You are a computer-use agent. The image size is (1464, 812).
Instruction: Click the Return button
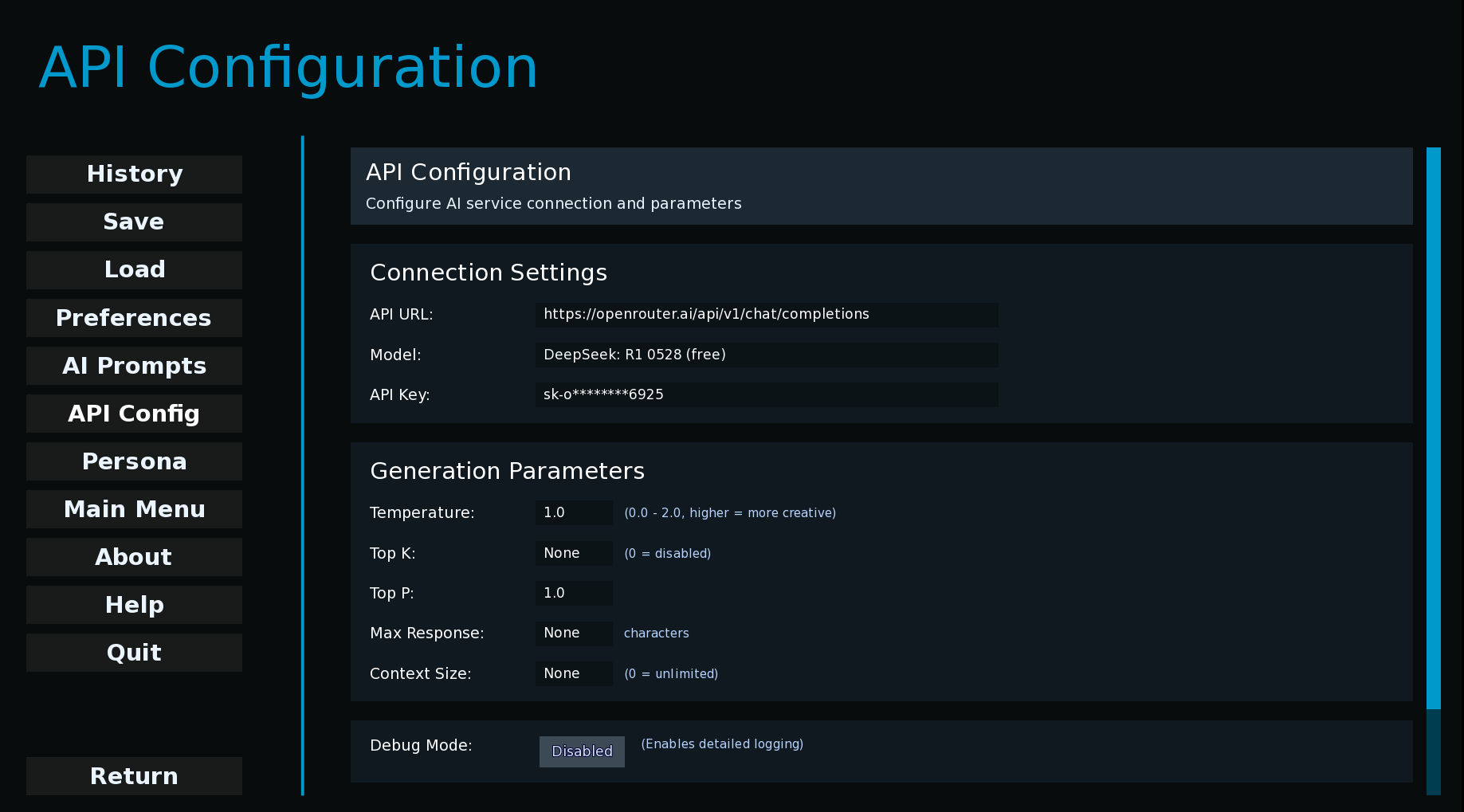pyautogui.click(x=134, y=776)
